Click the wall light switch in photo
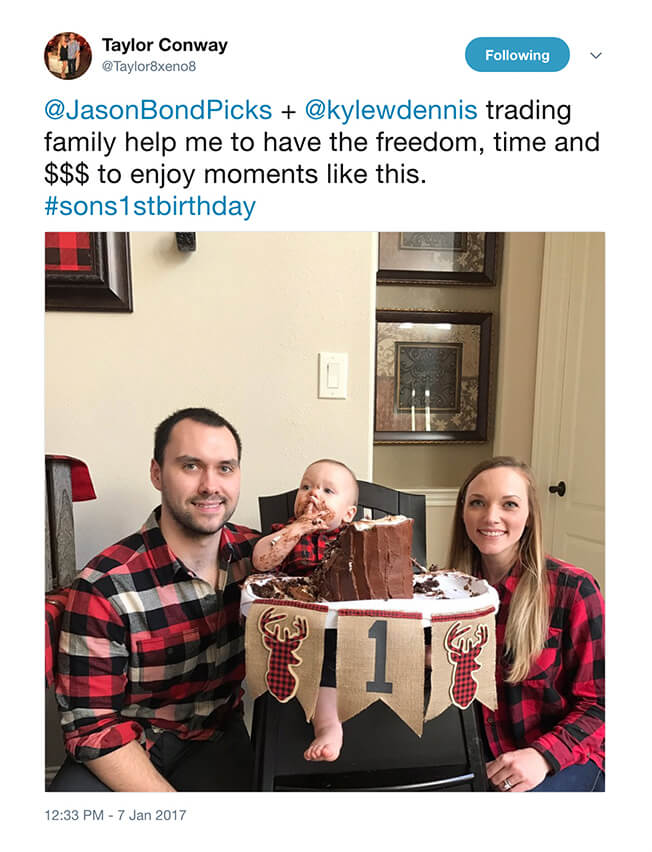The width and height of the screenshot is (652, 852). pyautogui.click(x=333, y=375)
